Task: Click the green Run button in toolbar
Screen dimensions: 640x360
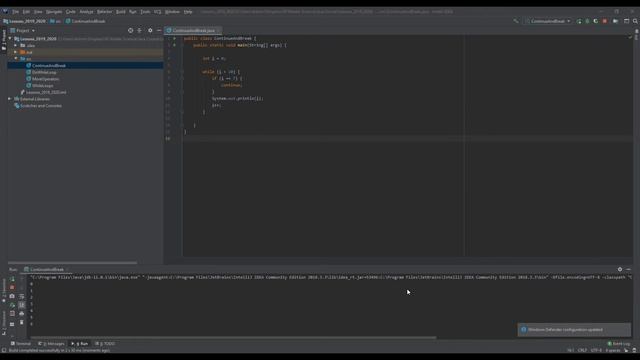Action: tap(579, 21)
